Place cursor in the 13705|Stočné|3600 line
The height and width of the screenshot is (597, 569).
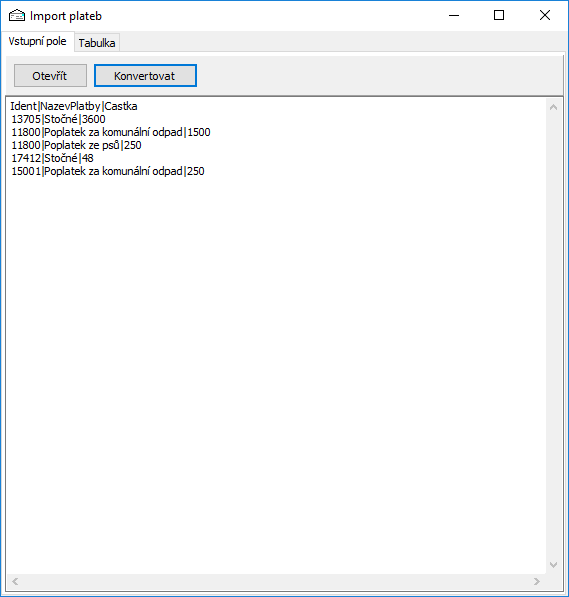58,119
